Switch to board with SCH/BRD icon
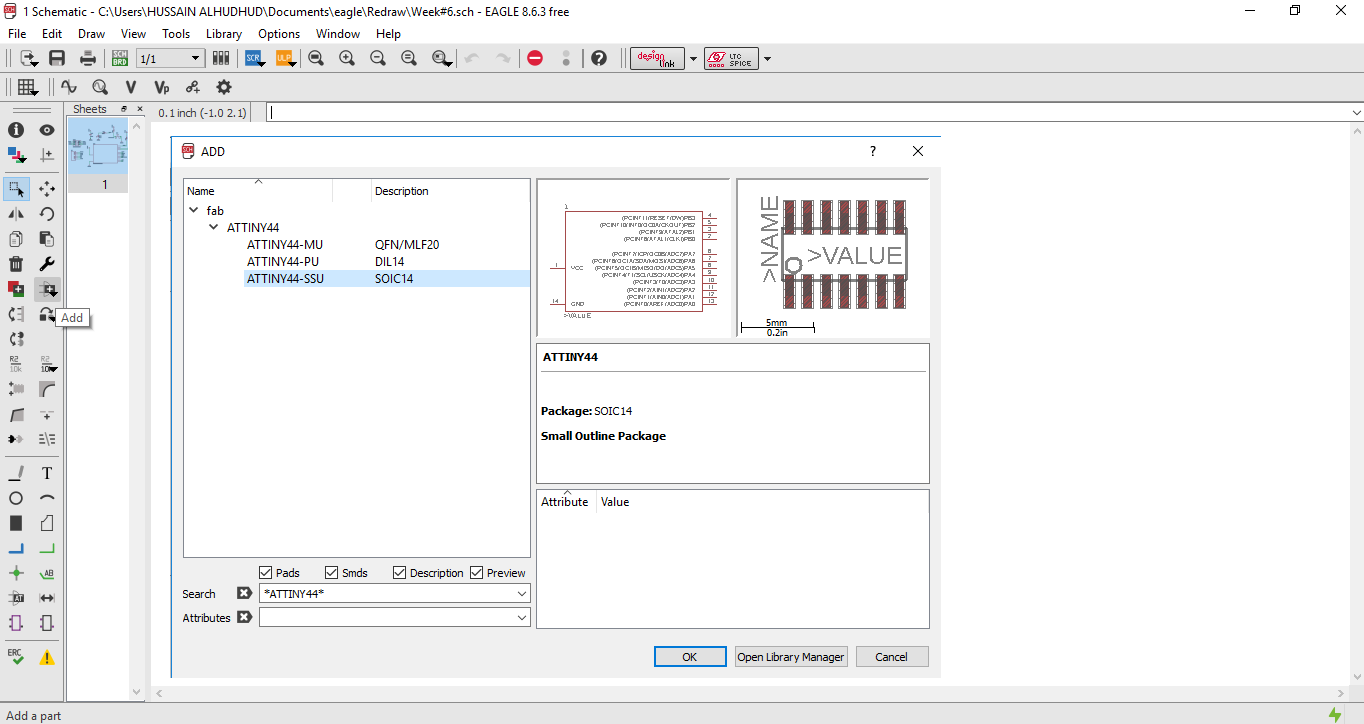This screenshot has height=724, width=1364. [x=120, y=58]
